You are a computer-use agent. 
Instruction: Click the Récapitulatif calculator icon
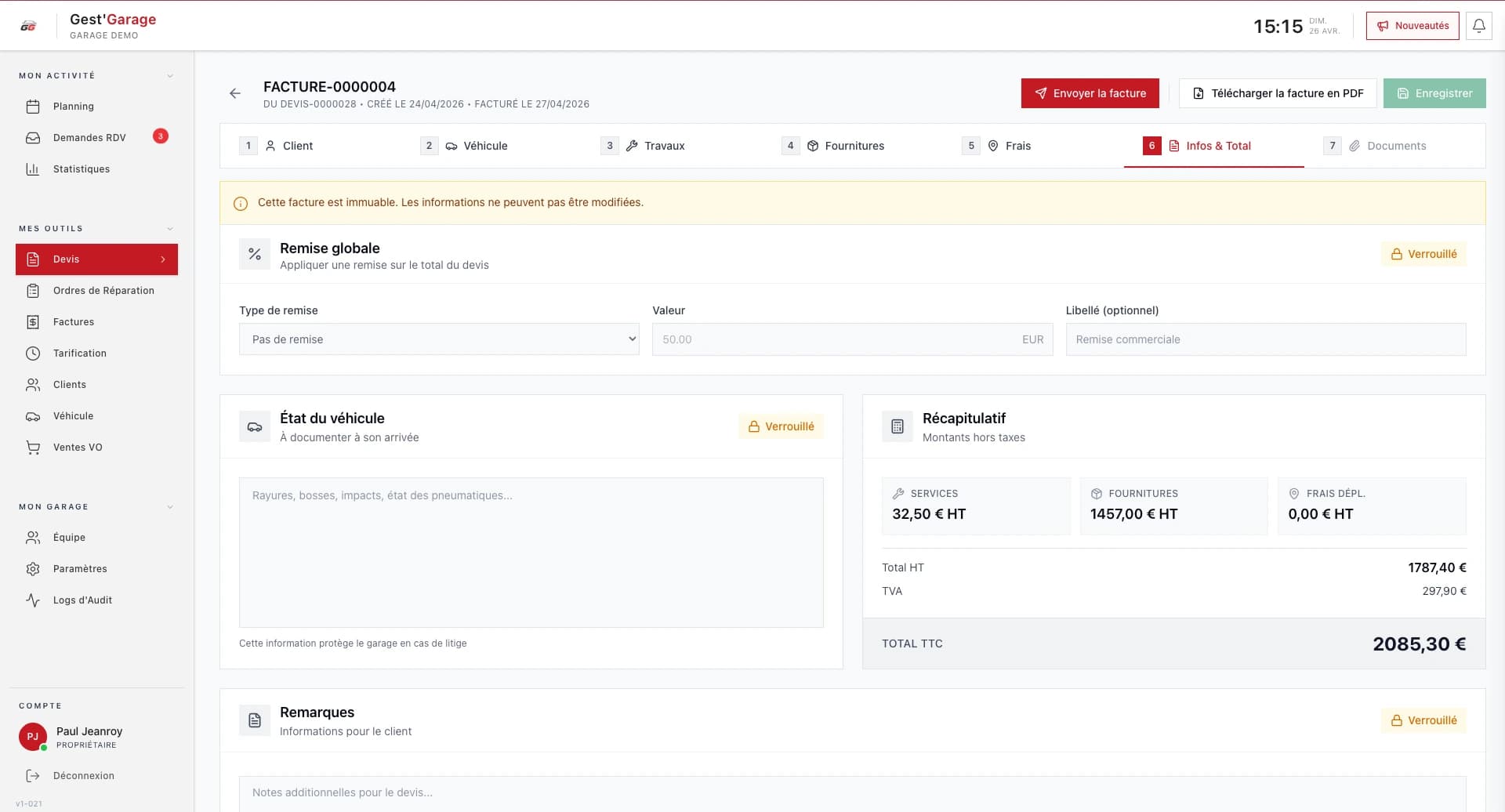[x=898, y=426]
